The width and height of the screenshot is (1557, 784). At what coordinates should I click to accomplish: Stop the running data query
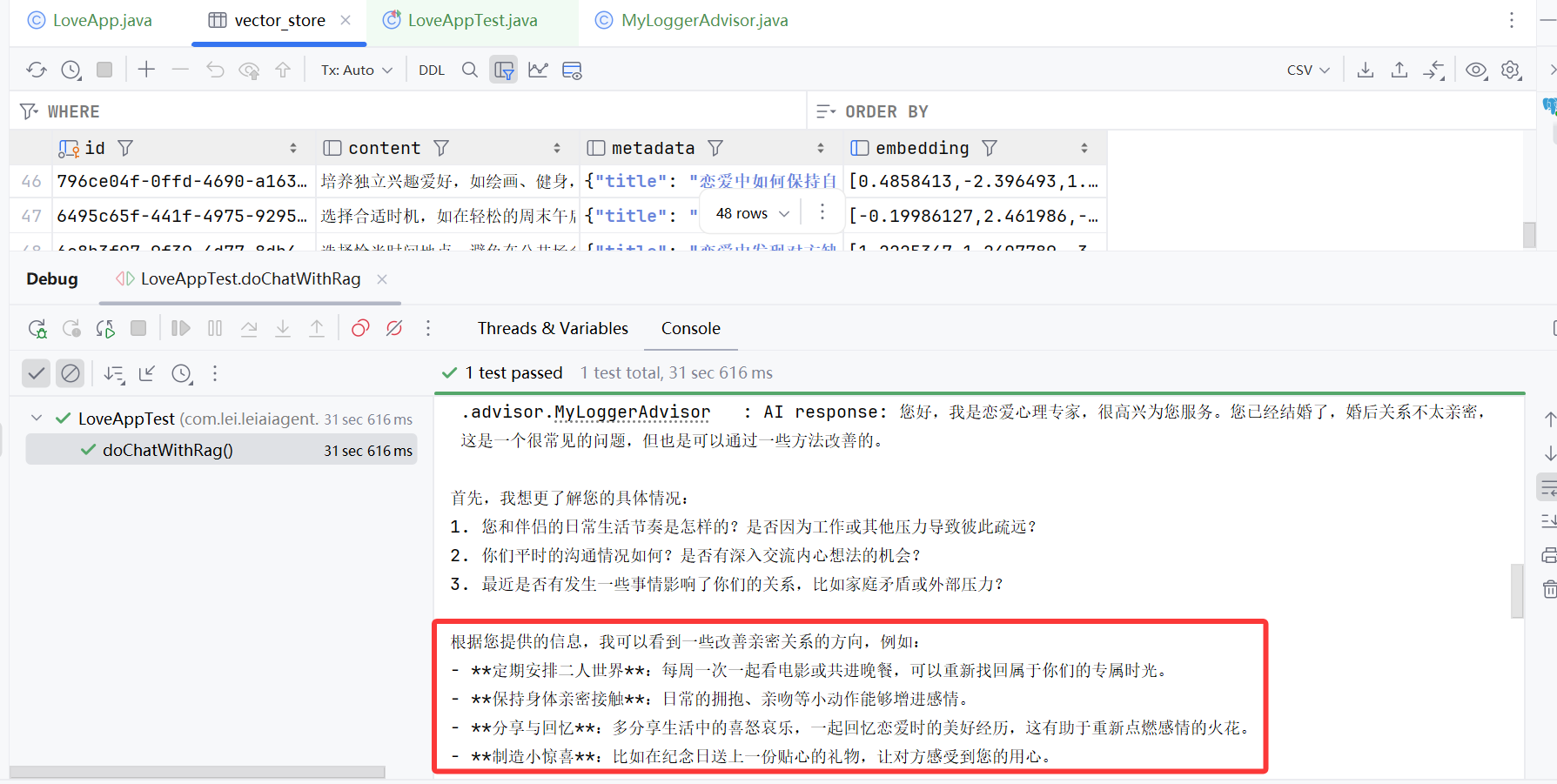(104, 70)
